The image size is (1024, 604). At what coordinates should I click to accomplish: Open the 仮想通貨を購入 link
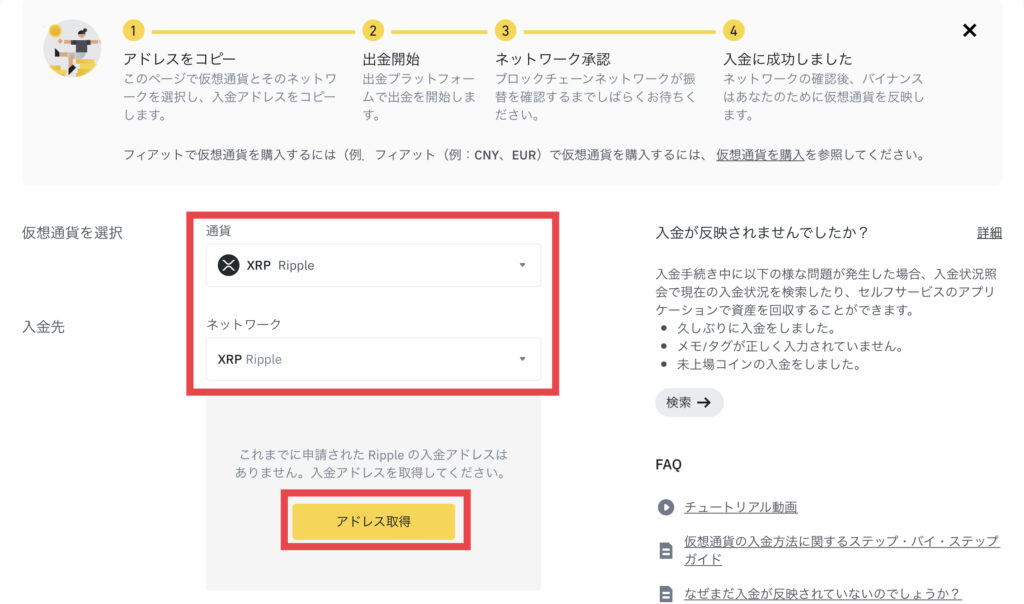(x=760, y=155)
